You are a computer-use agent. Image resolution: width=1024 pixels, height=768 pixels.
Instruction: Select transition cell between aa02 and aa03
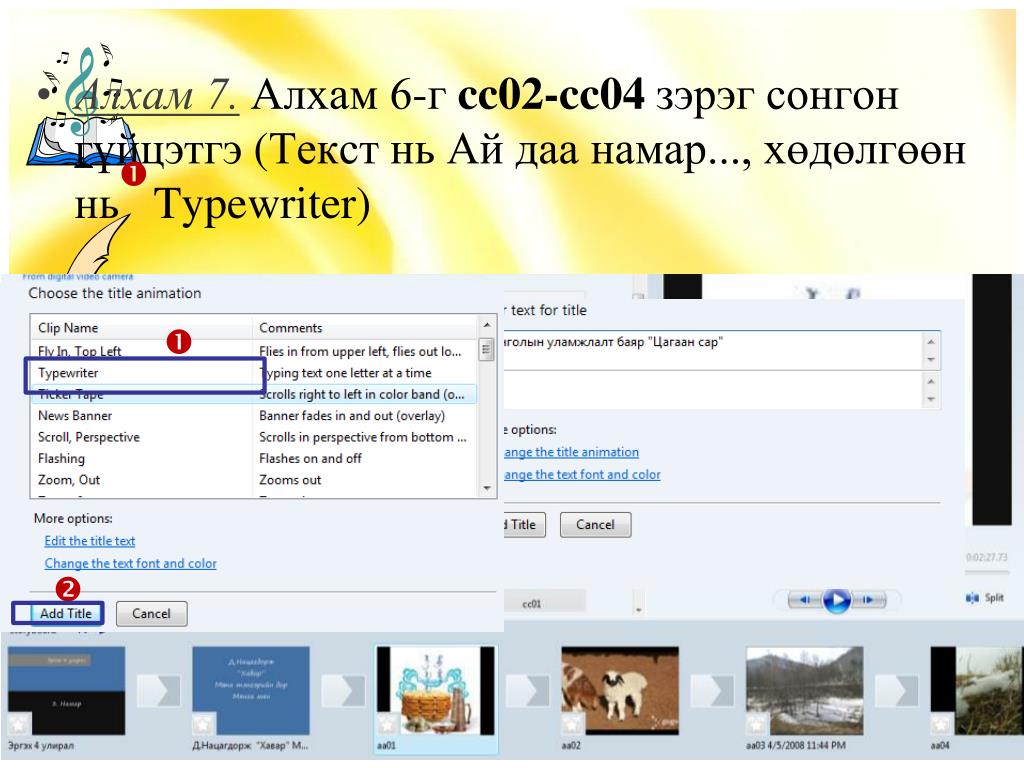712,691
